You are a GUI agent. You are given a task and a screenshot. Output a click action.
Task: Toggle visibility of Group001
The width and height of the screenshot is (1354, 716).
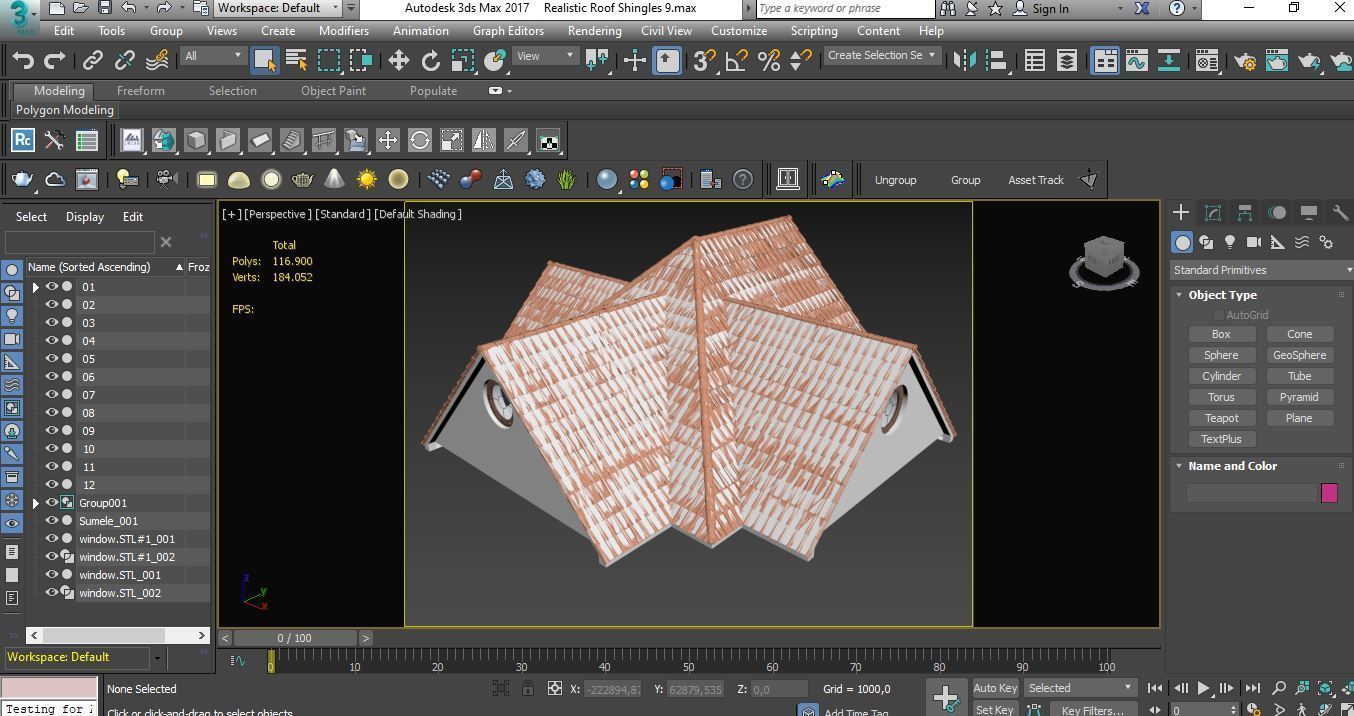tap(52, 503)
